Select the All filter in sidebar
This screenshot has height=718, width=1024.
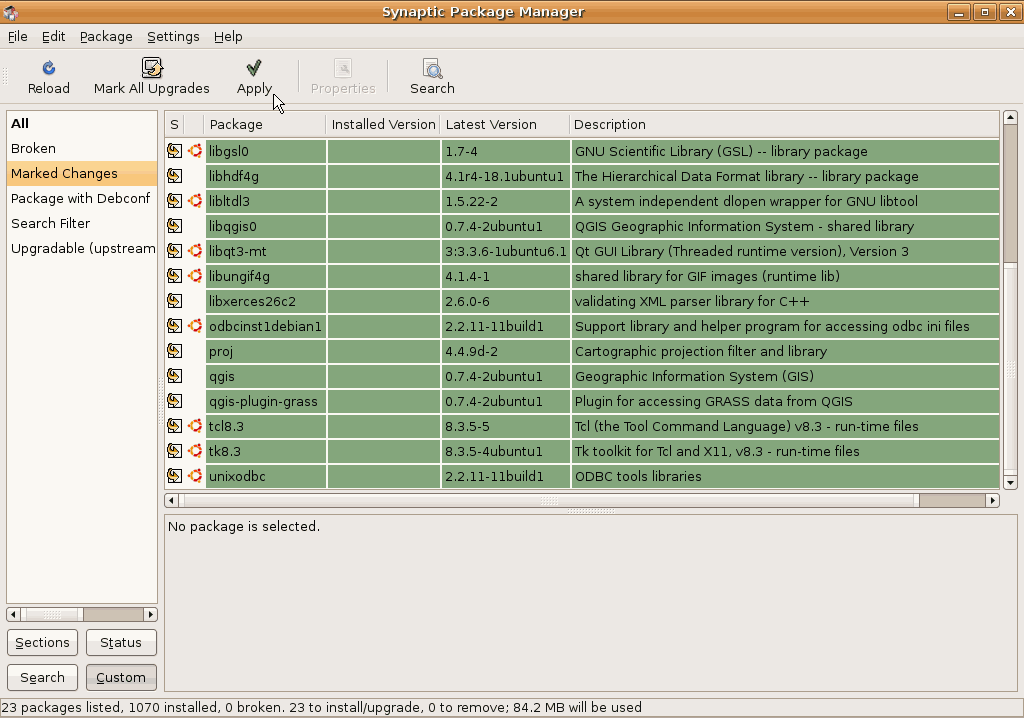(x=82, y=123)
